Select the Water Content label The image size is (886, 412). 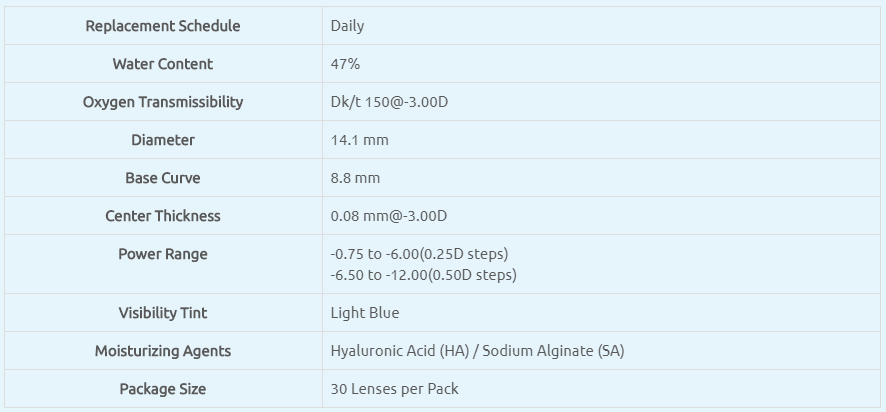163,64
